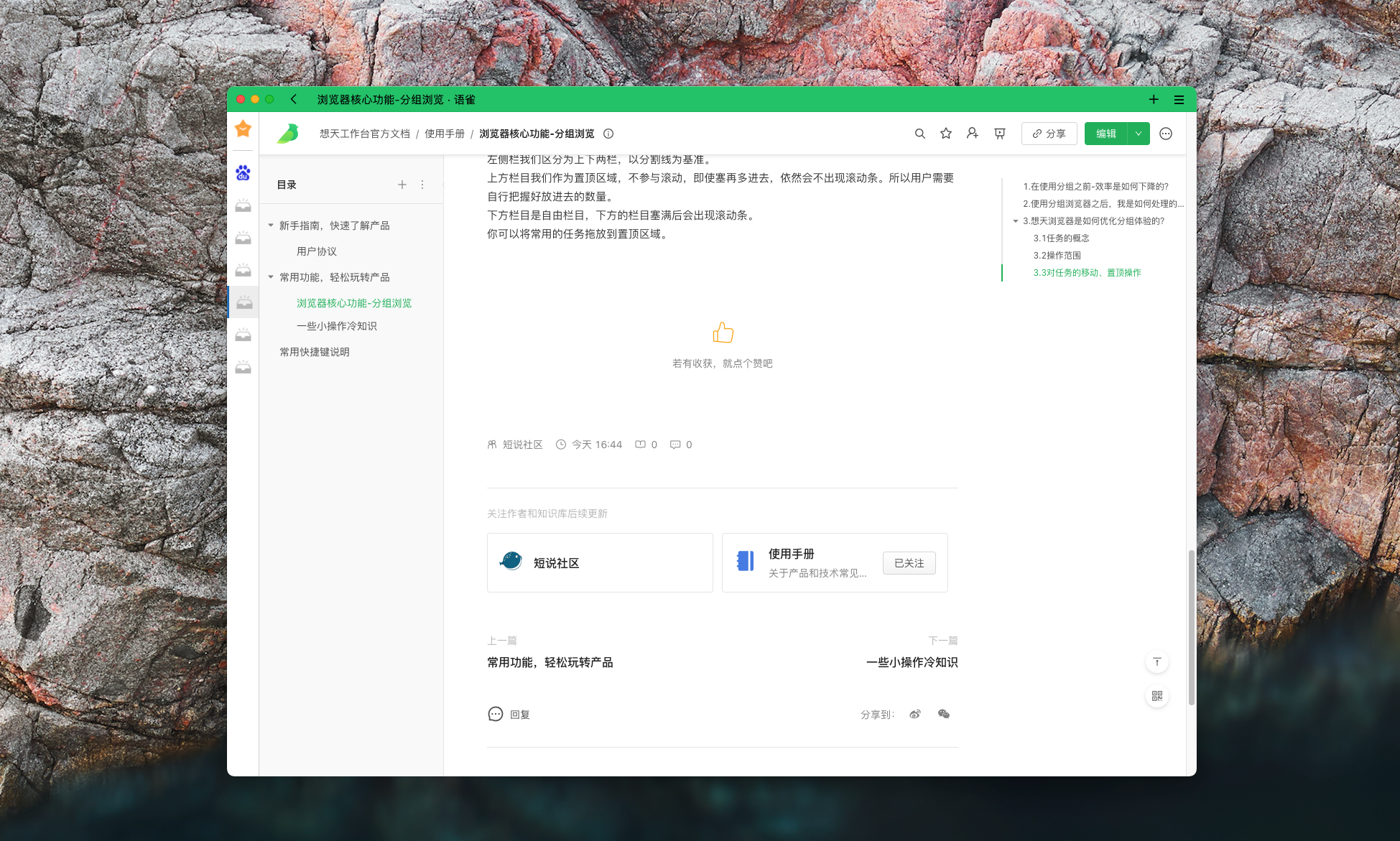Collapse outline item 3.想天浏览器是如何优化分组体验的

pos(1016,221)
